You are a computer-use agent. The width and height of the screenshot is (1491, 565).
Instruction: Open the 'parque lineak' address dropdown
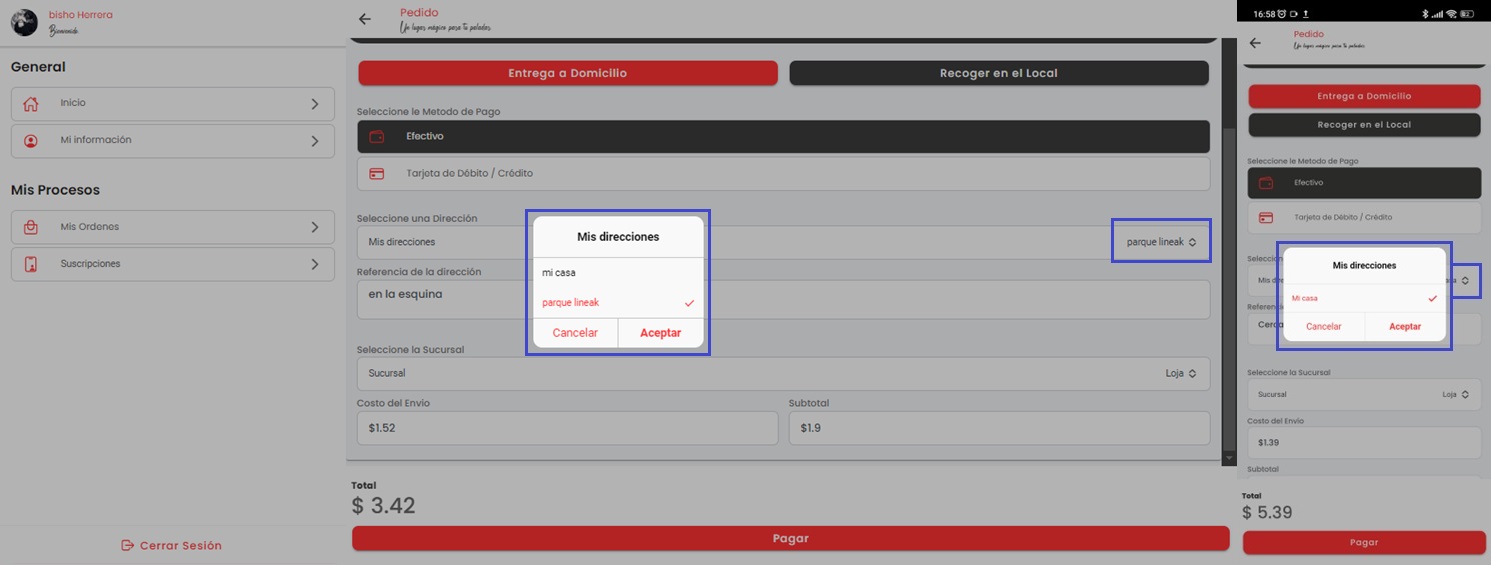1161,242
